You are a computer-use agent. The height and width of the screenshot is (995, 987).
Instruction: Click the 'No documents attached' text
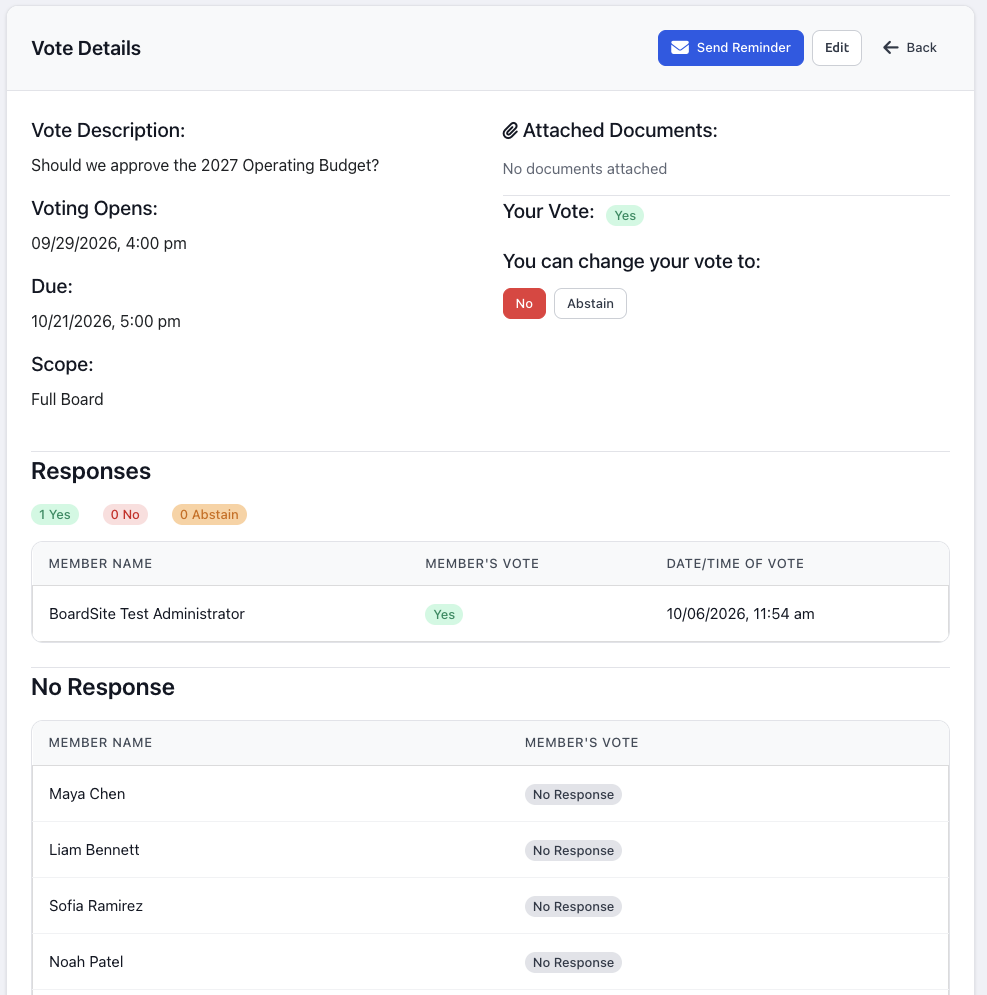pos(585,169)
